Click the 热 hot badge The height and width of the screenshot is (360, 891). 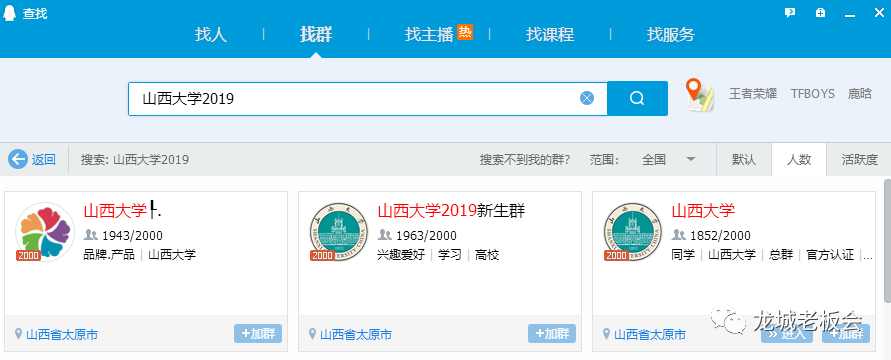[465, 32]
